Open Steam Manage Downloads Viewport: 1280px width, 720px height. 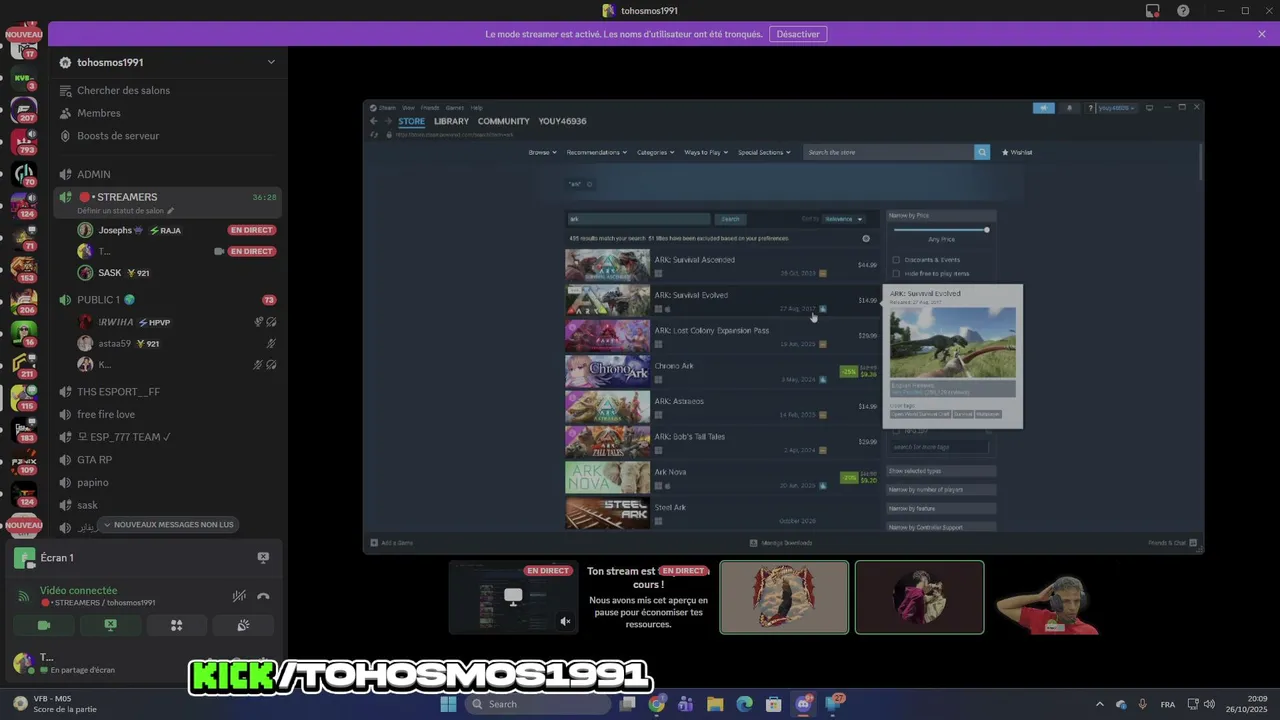[x=781, y=543]
